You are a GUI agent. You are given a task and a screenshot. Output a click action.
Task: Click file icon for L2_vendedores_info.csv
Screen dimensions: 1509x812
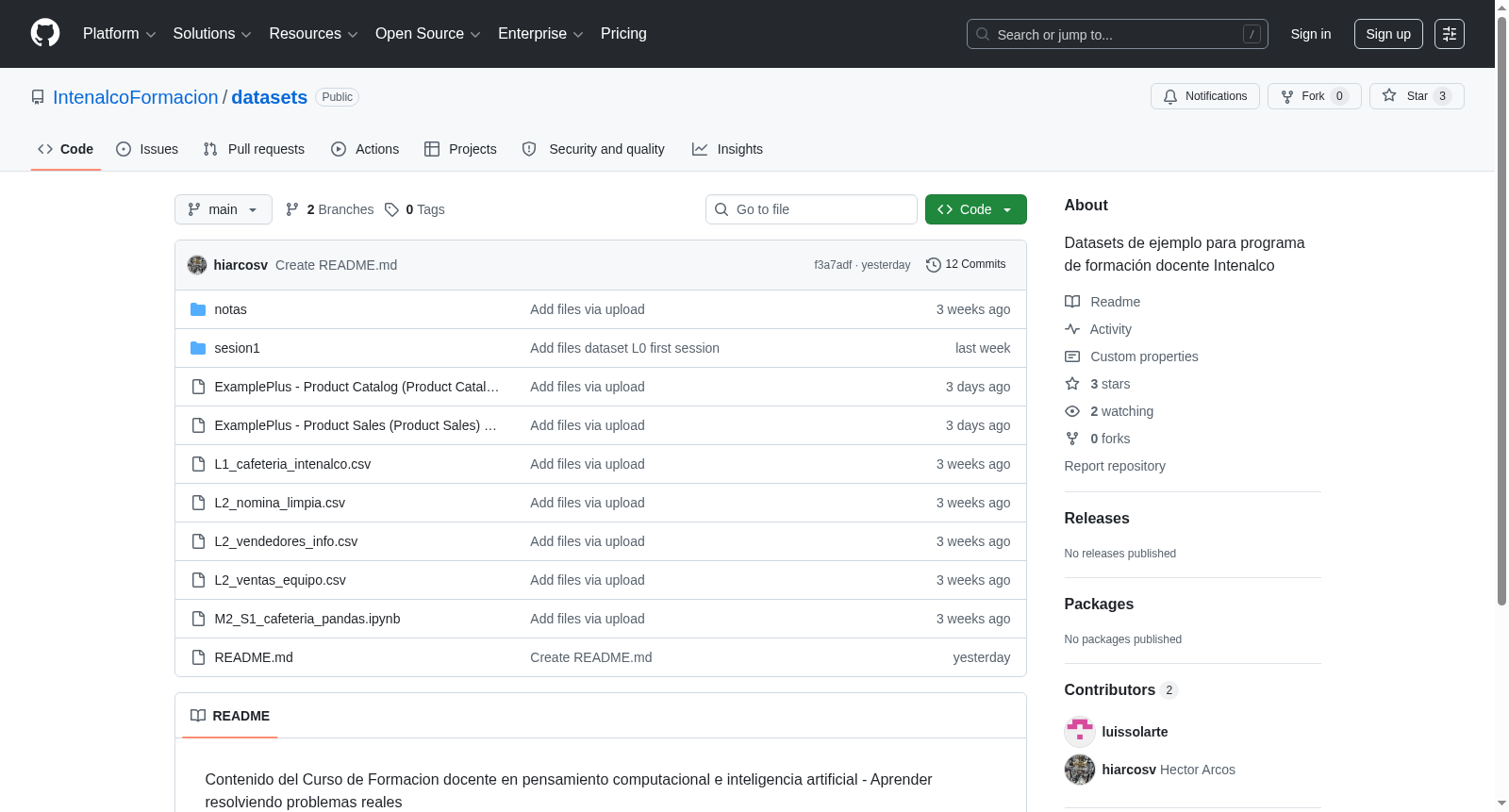pyautogui.click(x=198, y=541)
